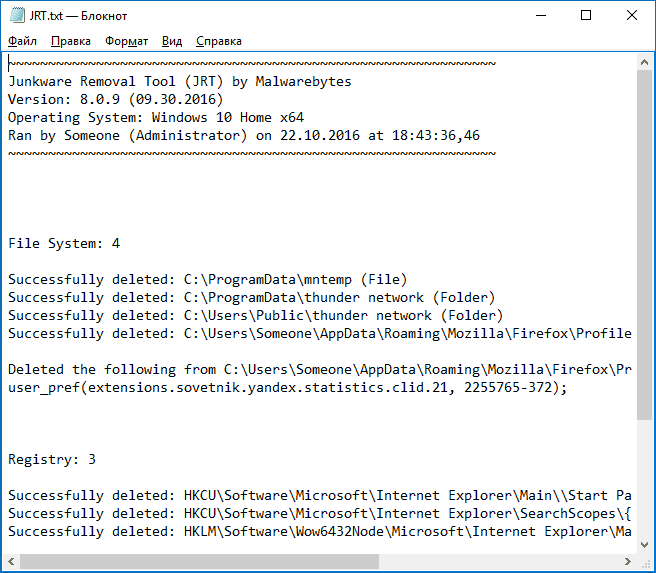Screen dimensions: 656x573
Task: Click the 'Registry: 3' line
Action: pos(52,459)
